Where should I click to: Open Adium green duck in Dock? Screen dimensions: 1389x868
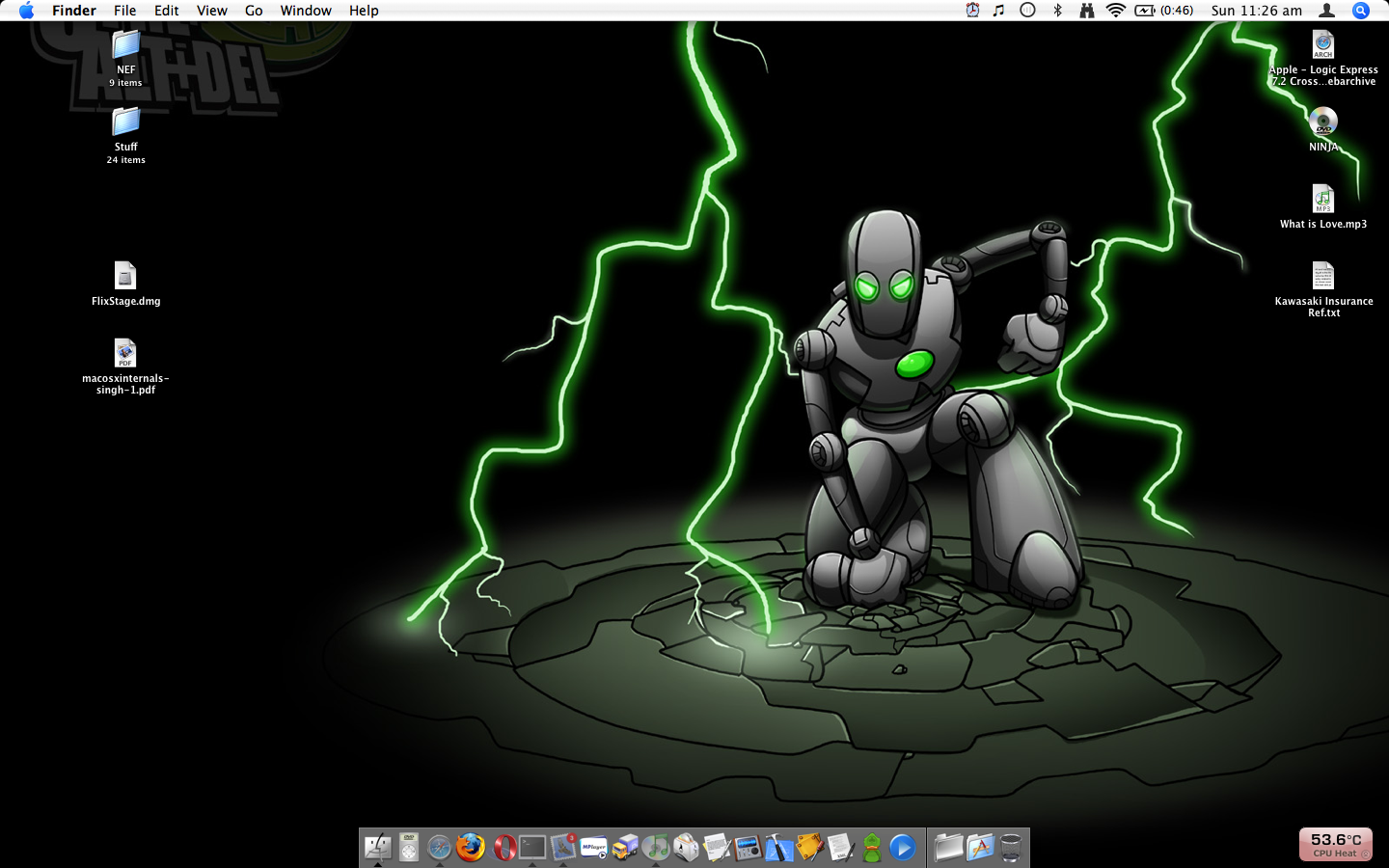pyautogui.click(x=872, y=848)
